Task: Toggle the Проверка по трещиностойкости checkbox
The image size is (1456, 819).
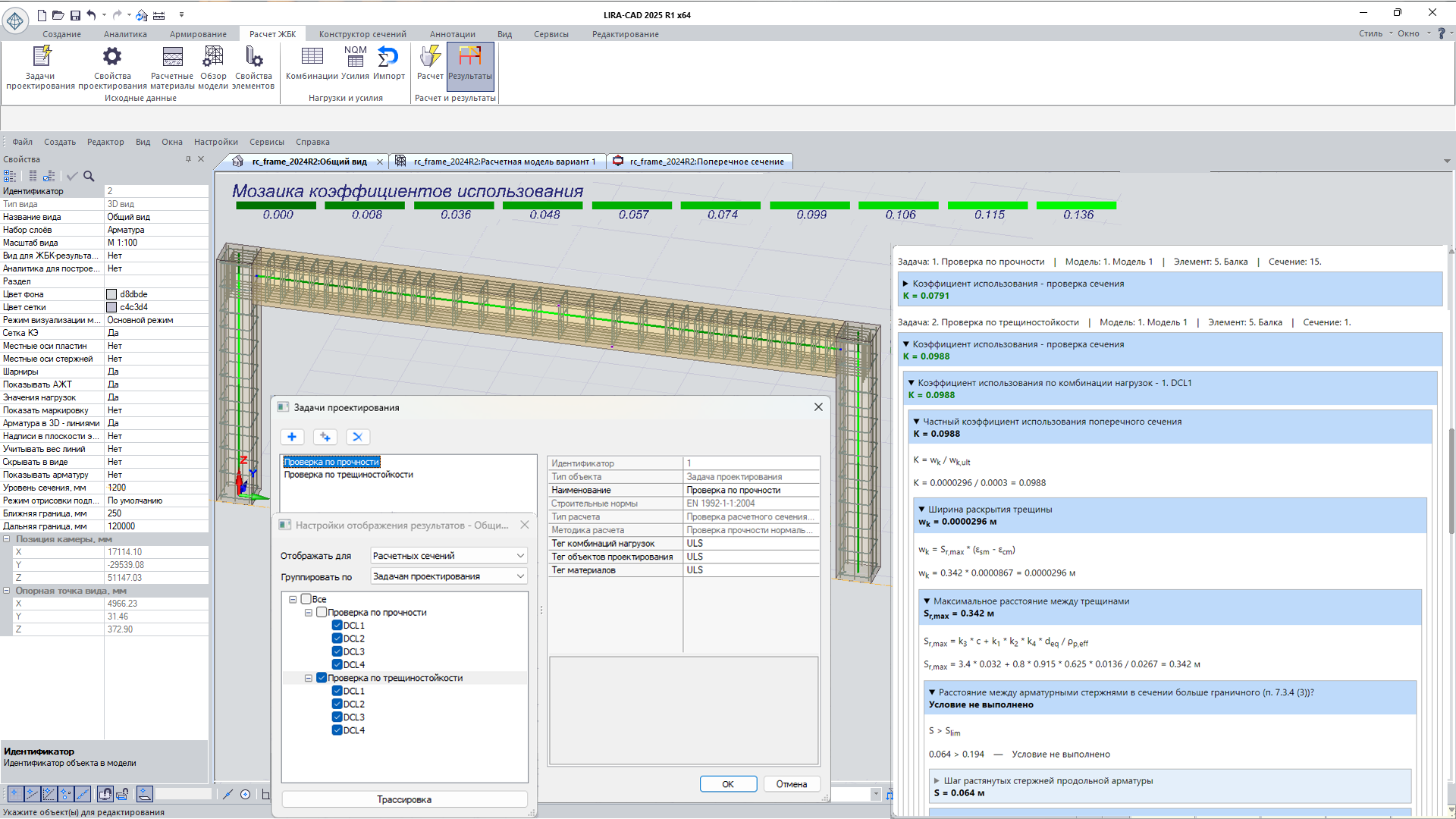Action: click(x=322, y=678)
